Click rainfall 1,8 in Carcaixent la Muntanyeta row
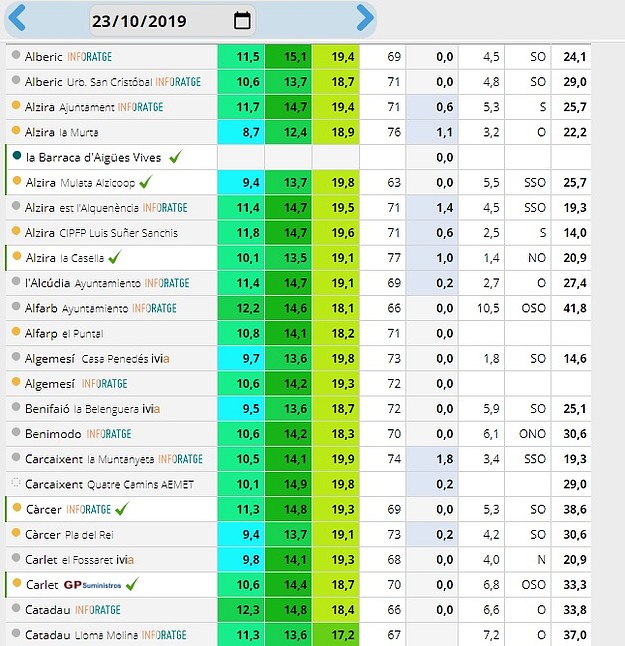Image resolution: width=625 pixels, height=646 pixels. pos(432,459)
